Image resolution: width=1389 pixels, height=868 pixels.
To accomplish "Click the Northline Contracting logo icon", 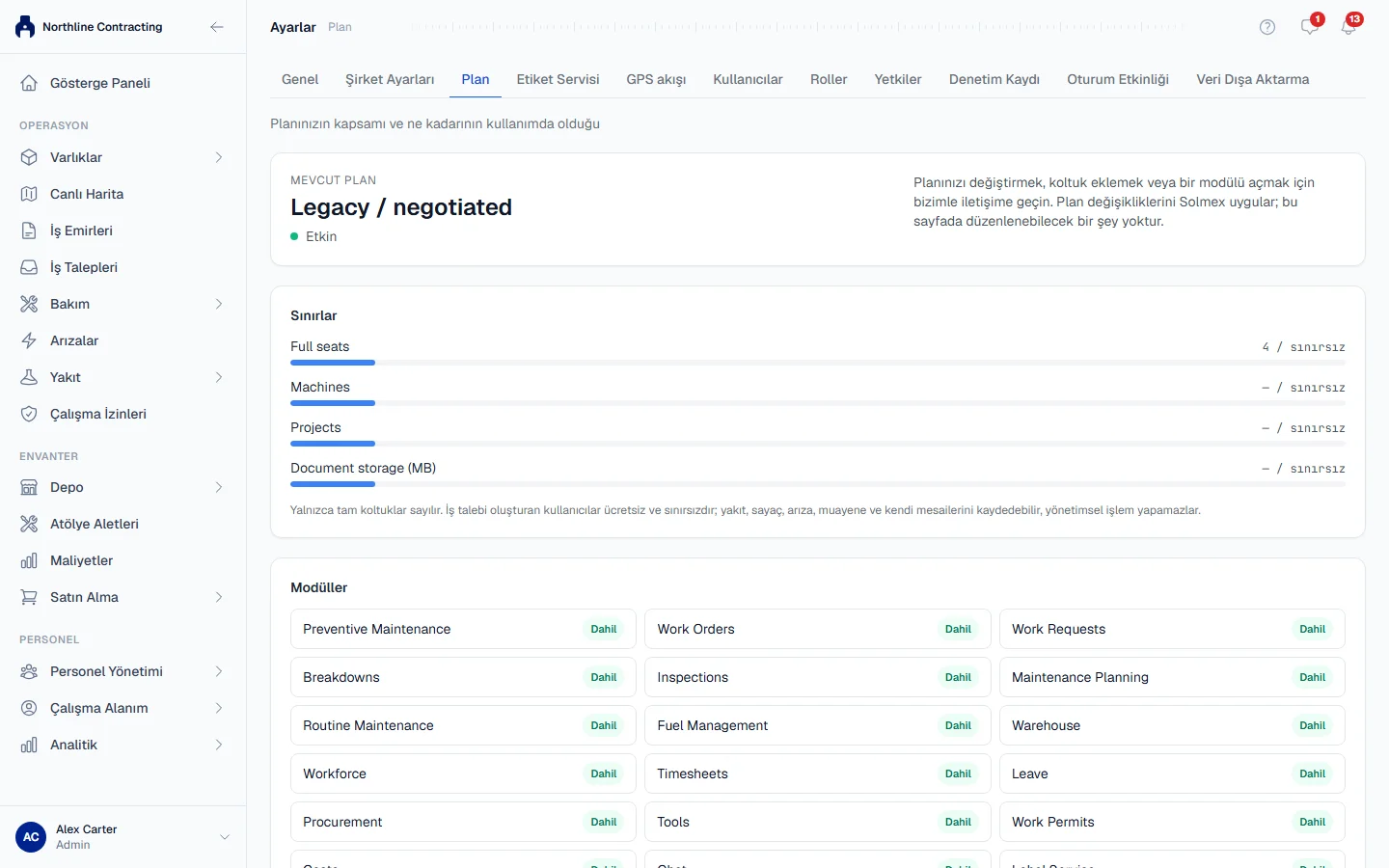I will (25, 27).
